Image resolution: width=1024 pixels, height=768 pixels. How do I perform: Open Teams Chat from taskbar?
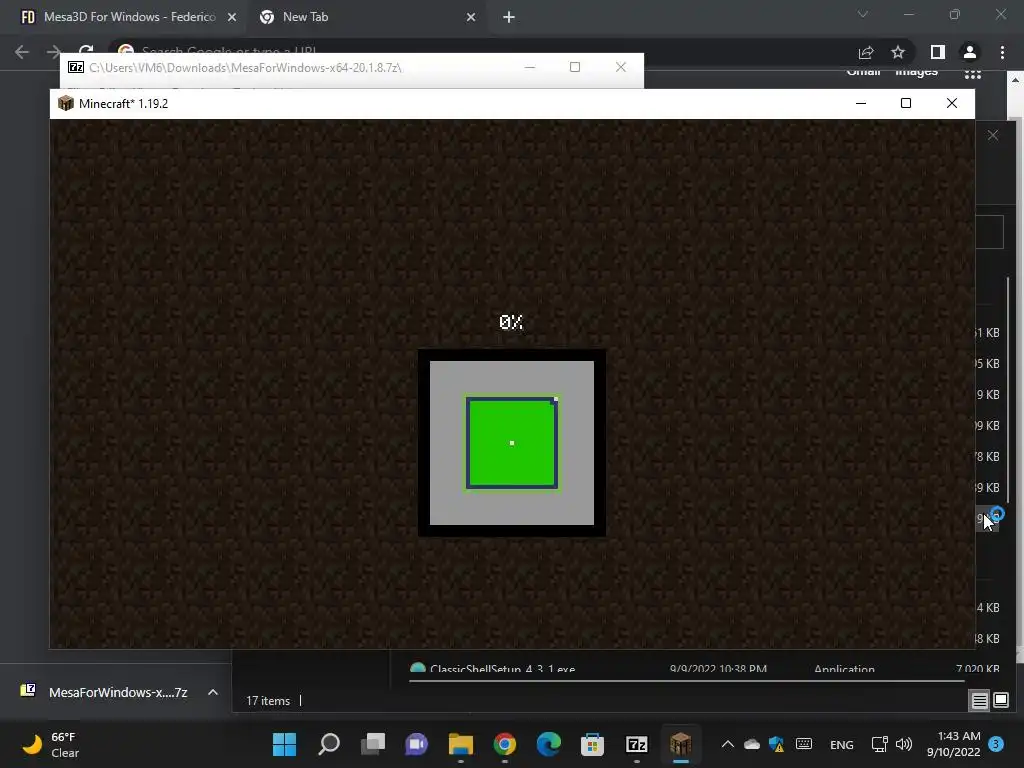pos(417,744)
